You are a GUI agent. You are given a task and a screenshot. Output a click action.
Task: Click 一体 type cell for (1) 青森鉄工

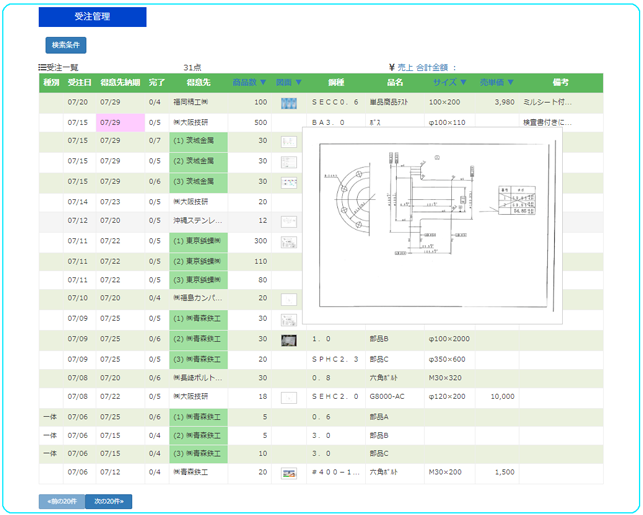tap(51, 417)
